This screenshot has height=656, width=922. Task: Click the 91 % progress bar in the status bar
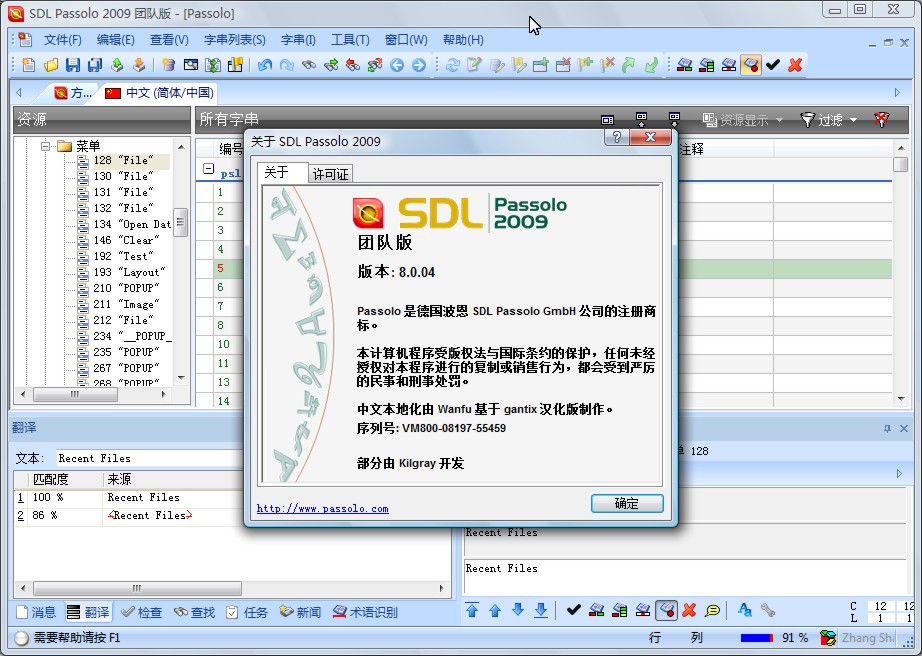click(757, 638)
